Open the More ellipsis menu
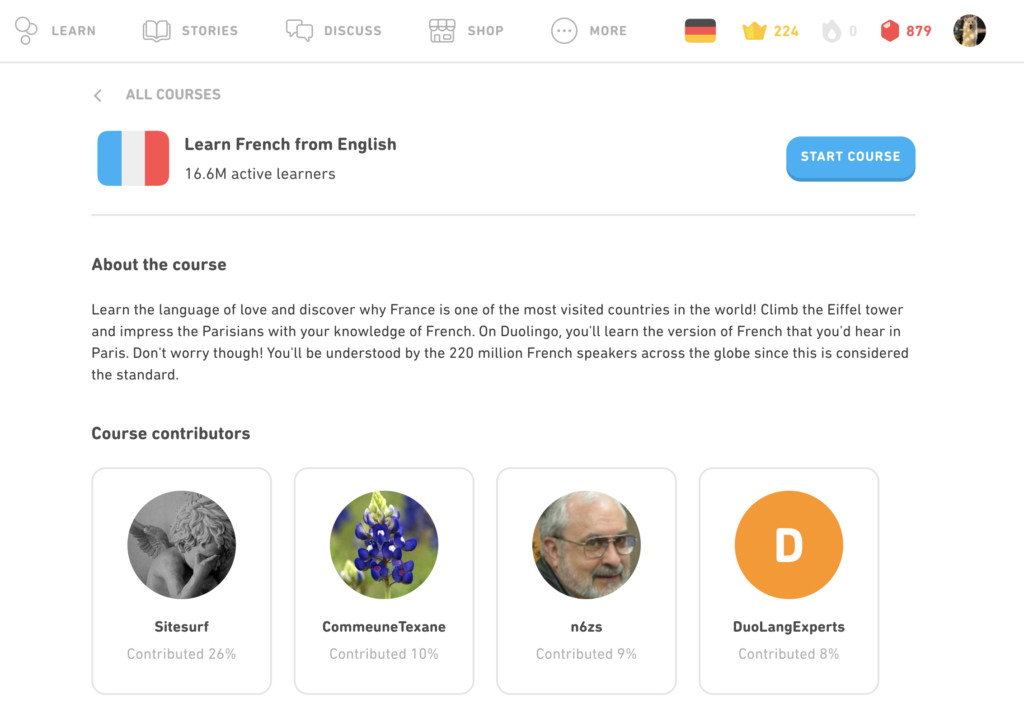The image size is (1024, 713). click(x=564, y=31)
